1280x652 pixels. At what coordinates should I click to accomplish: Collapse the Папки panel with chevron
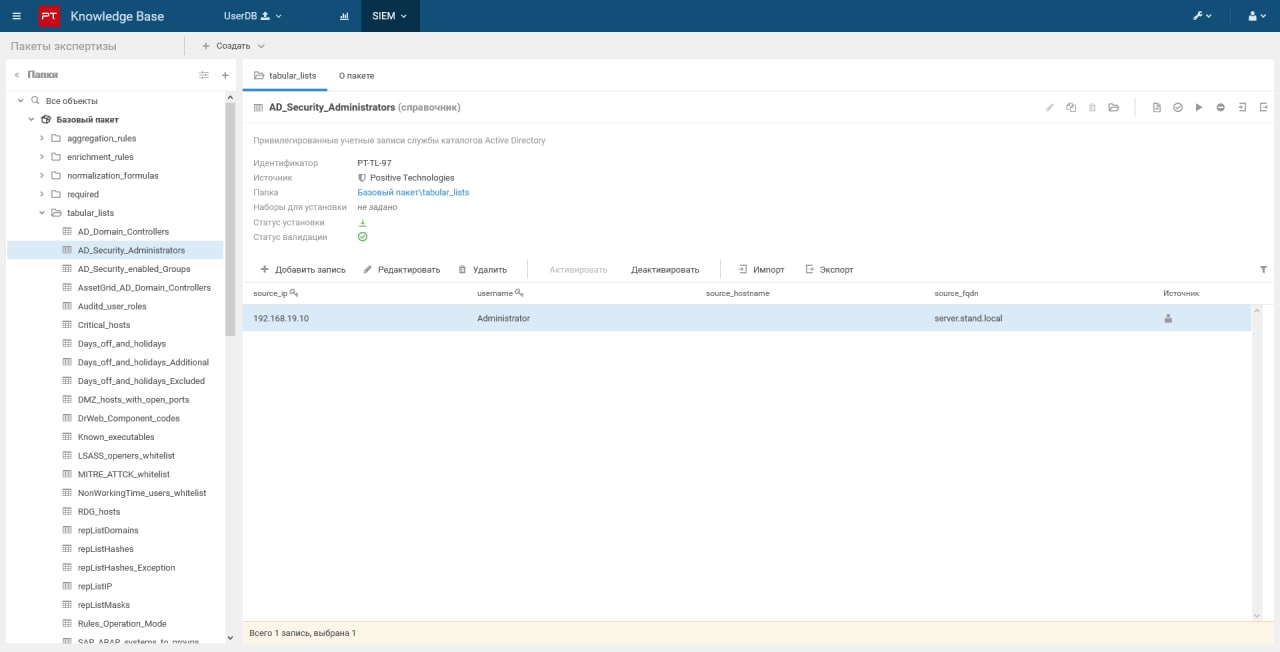click(17, 75)
